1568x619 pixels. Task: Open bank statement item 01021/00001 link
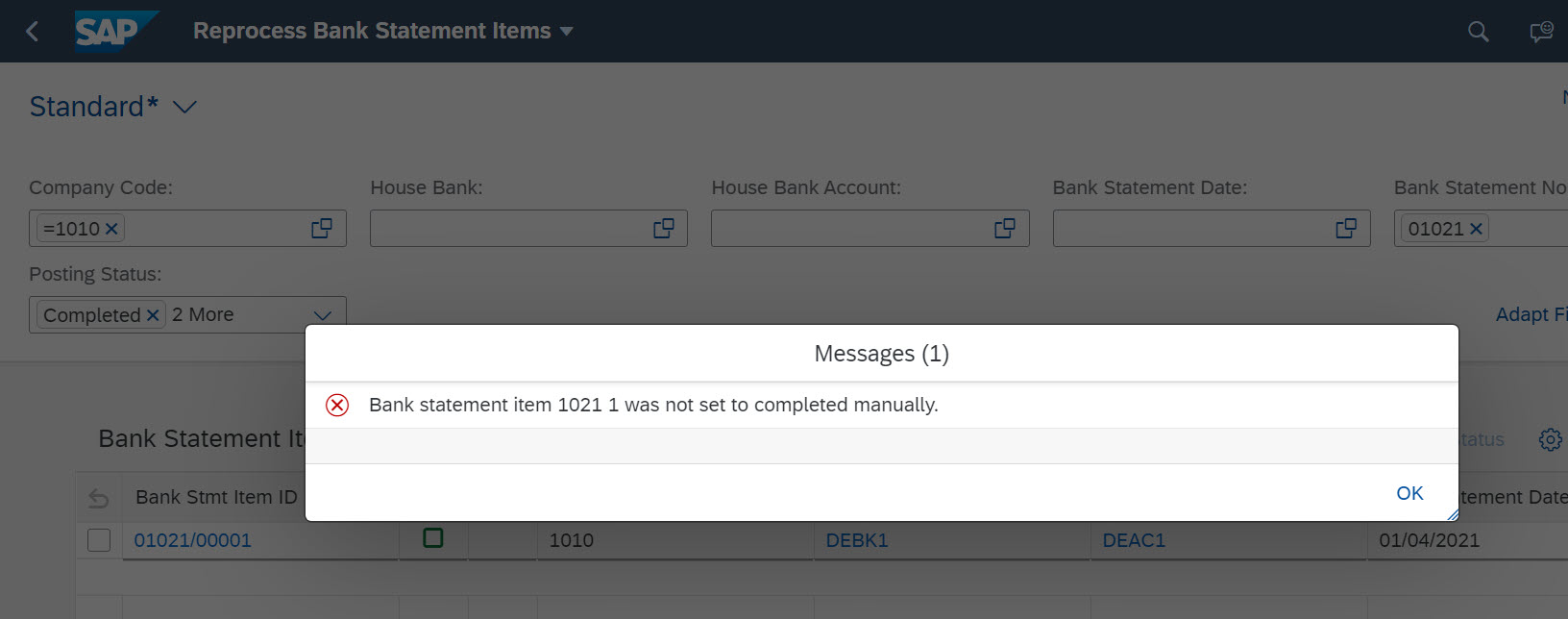point(192,540)
